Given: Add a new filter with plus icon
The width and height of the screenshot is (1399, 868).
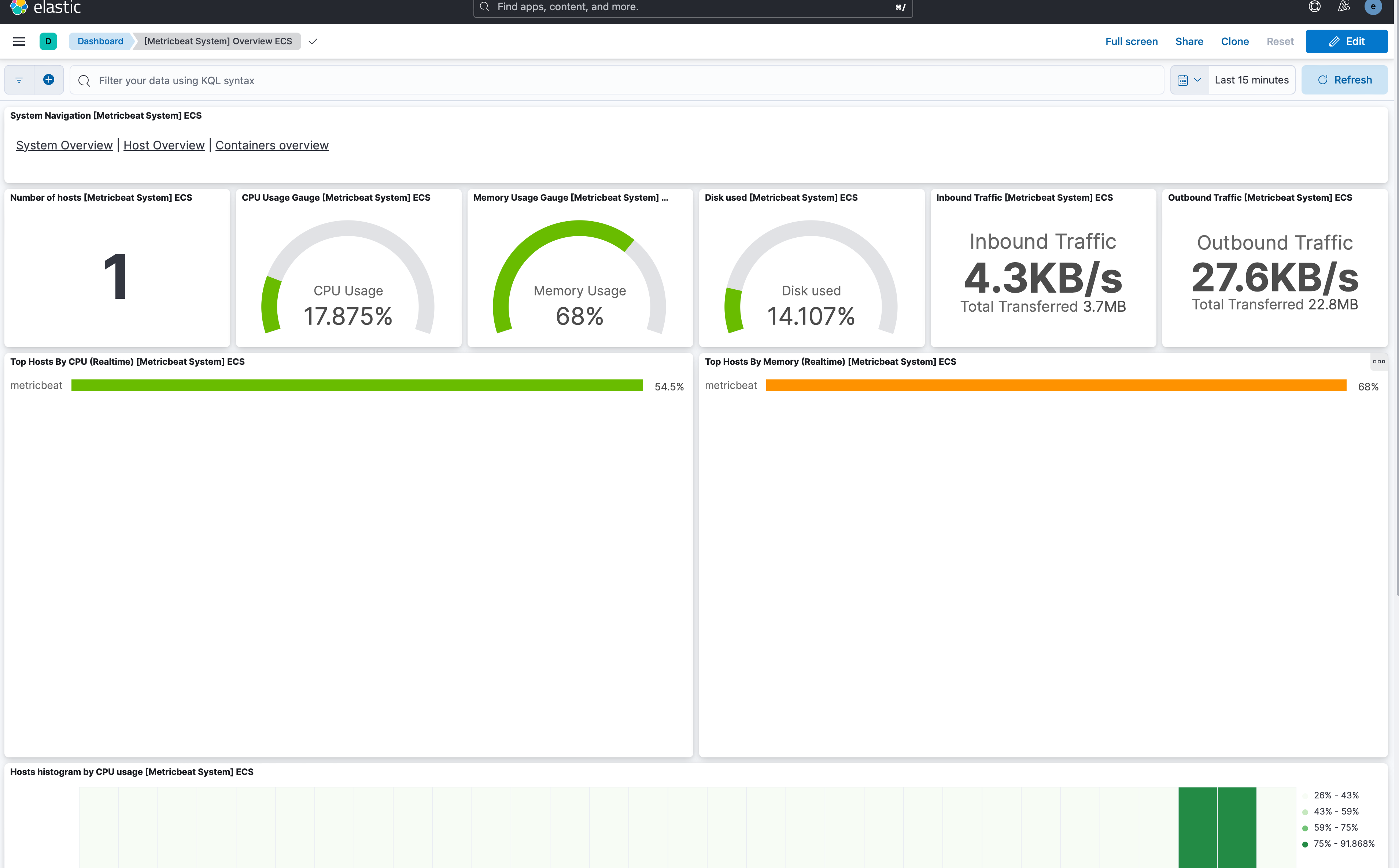Looking at the screenshot, I should click(x=49, y=80).
